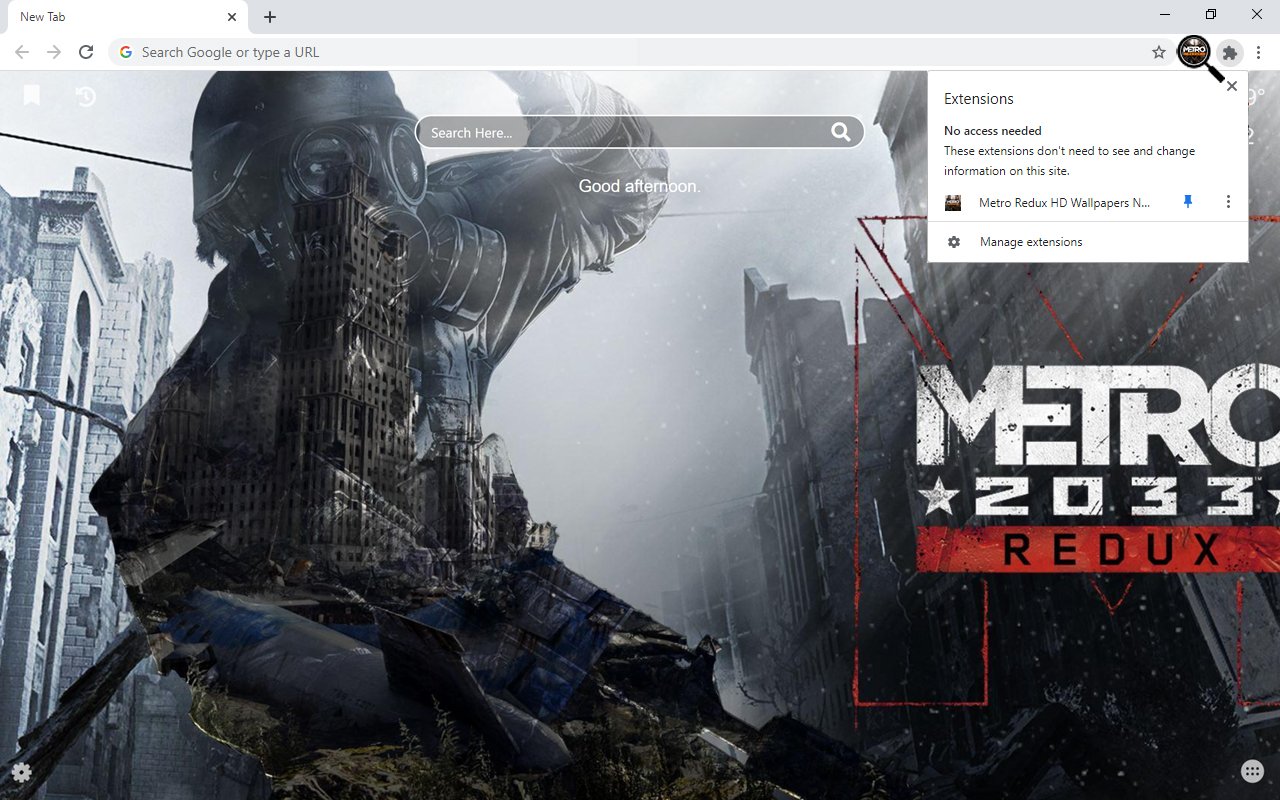The image size is (1280, 800).
Task: Bookmark this page with star icon
Action: pos(1159,52)
